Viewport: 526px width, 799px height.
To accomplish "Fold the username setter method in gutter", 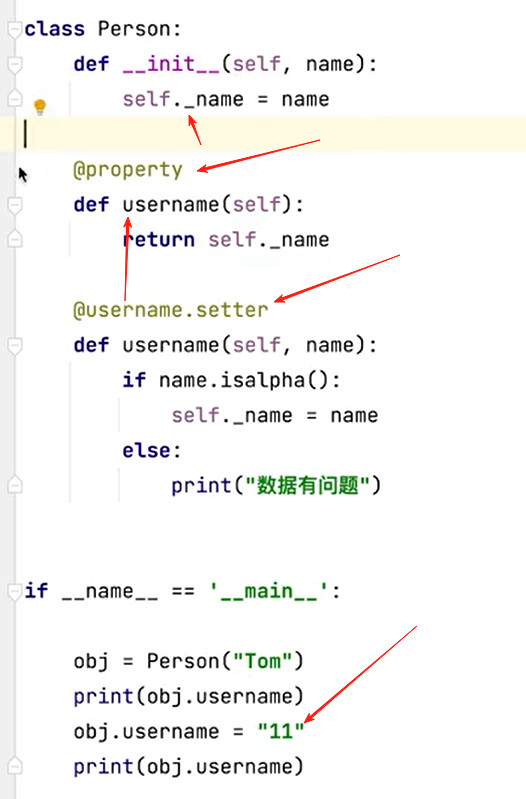I will click(x=15, y=346).
